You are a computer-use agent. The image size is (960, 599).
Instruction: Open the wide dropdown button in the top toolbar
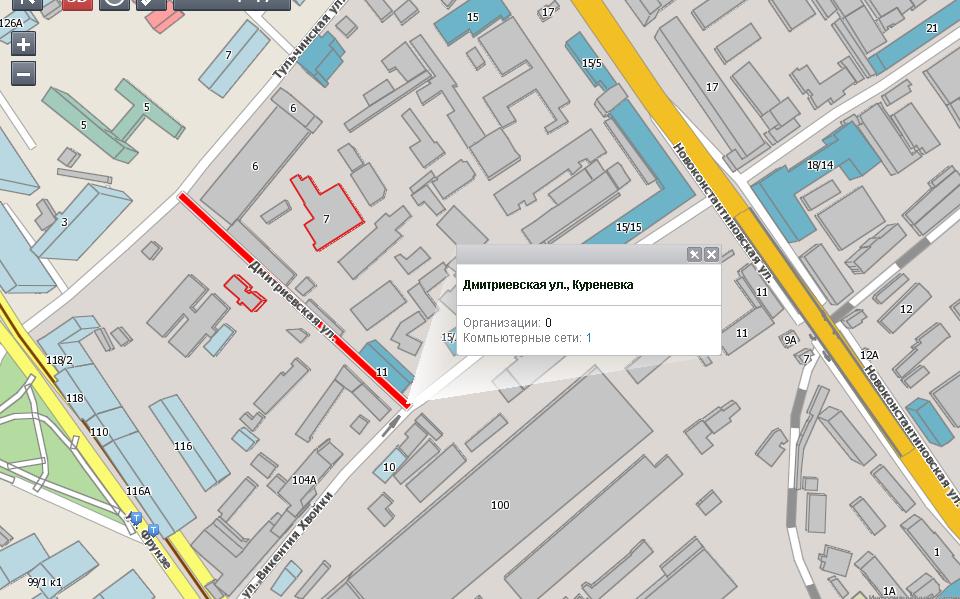click(x=232, y=3)
